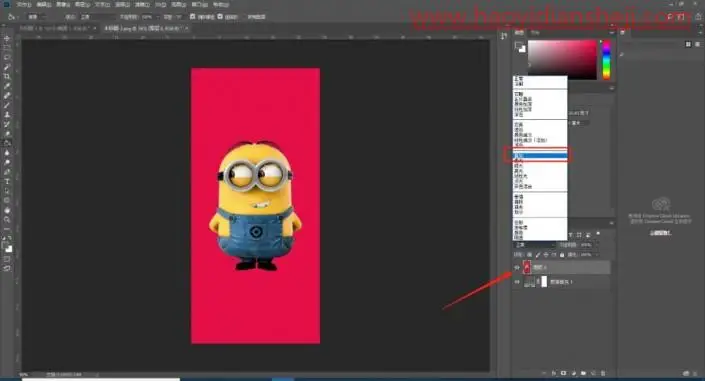Click the create new layer icon
This screenshot has width=705, height=381.
point(593,373)
